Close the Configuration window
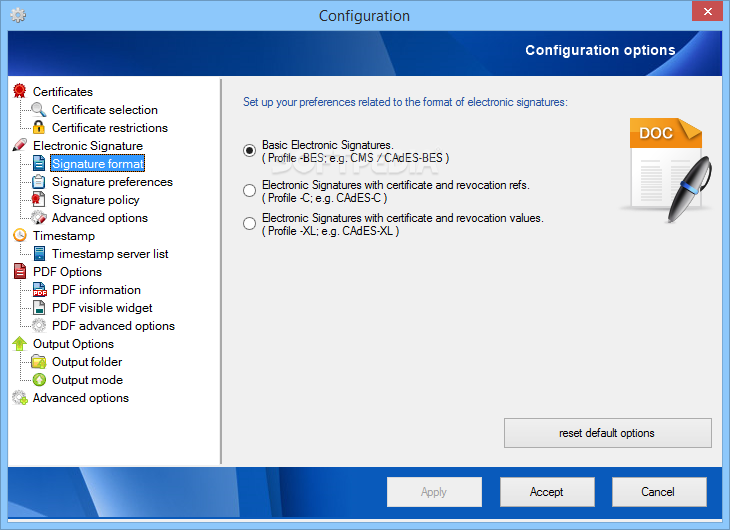730x530 pixels. 707,11
